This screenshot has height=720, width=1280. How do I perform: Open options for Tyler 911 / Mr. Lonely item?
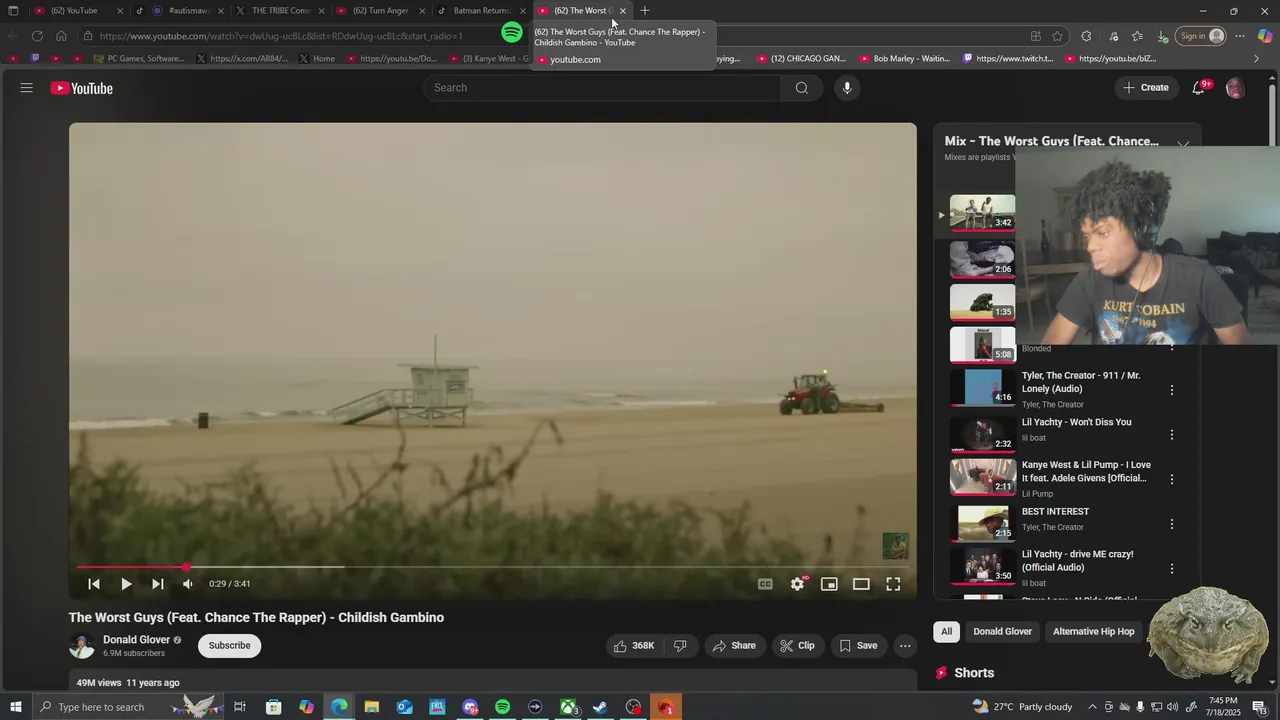coord(1172,390)
